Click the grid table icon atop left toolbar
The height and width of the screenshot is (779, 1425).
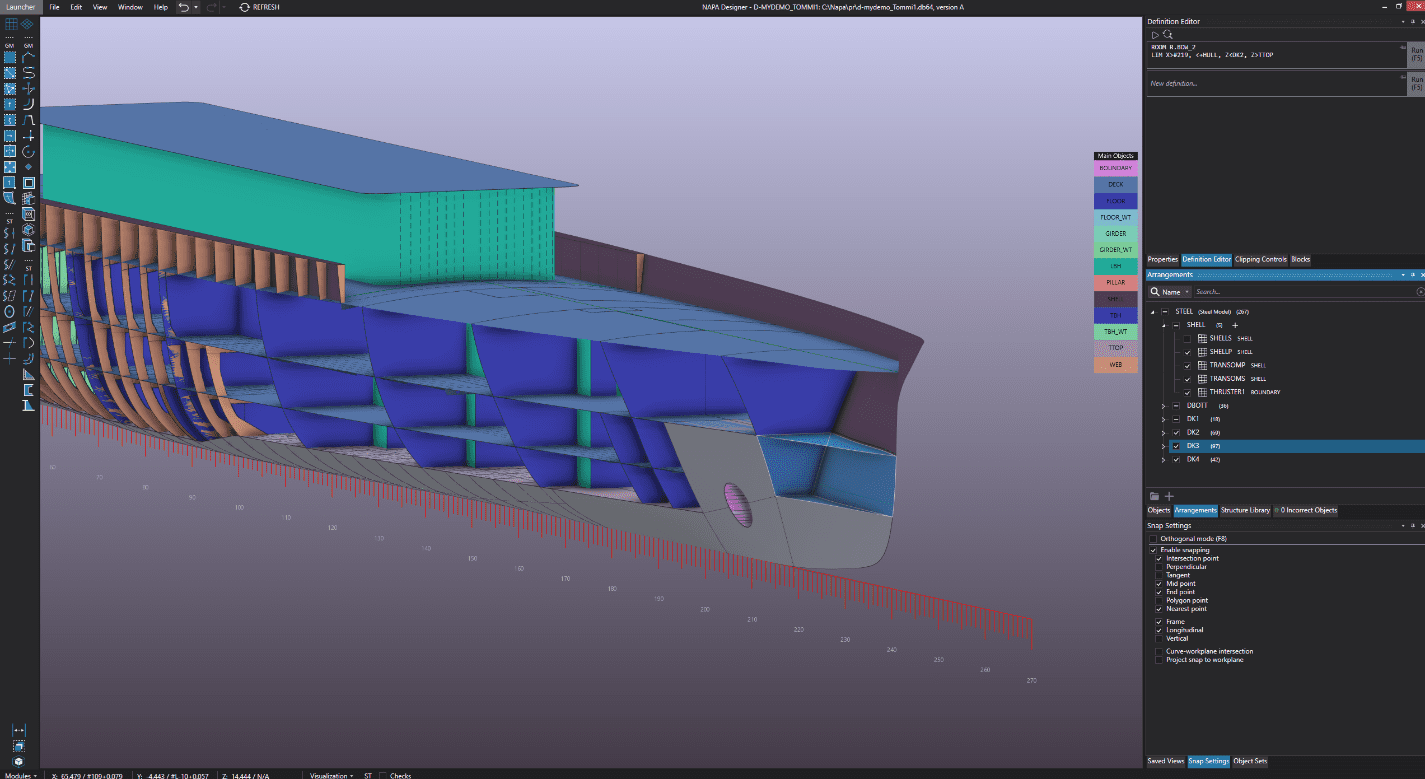[x=10, y=23]
